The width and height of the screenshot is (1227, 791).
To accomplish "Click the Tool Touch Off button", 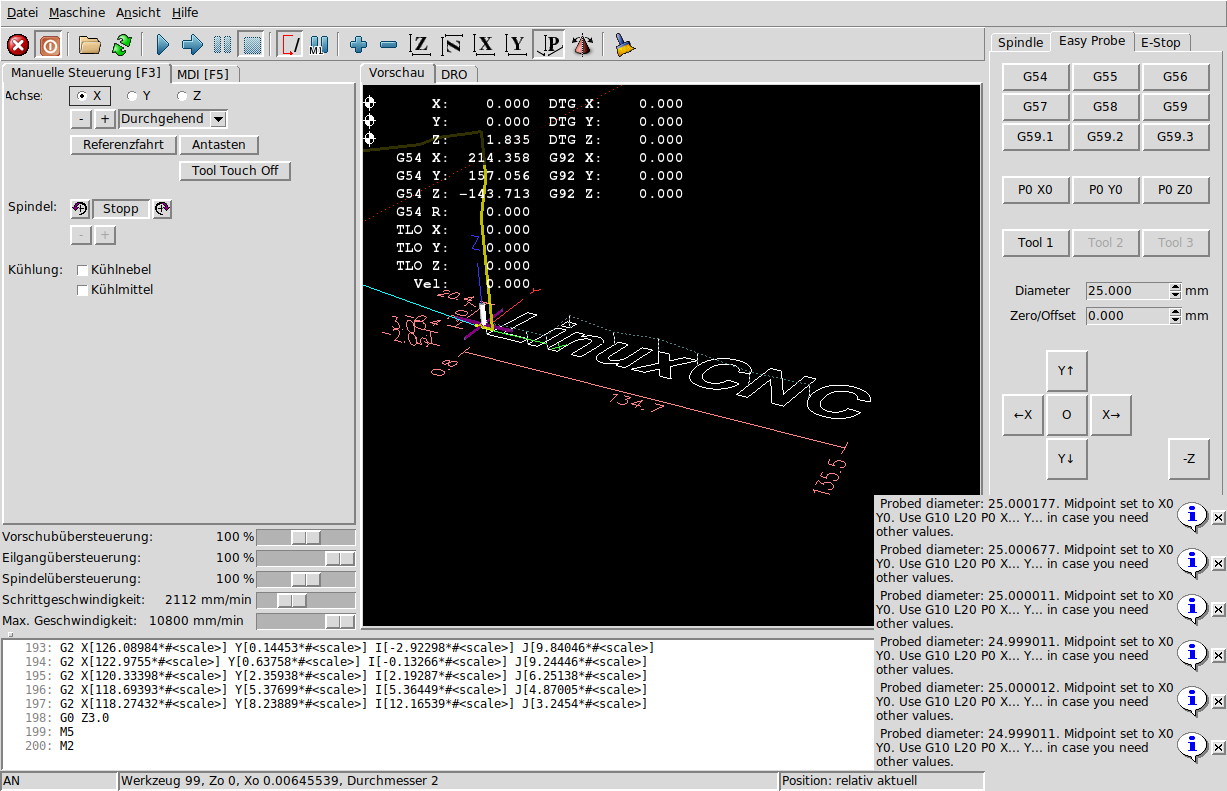I will [x=235, y=171].
